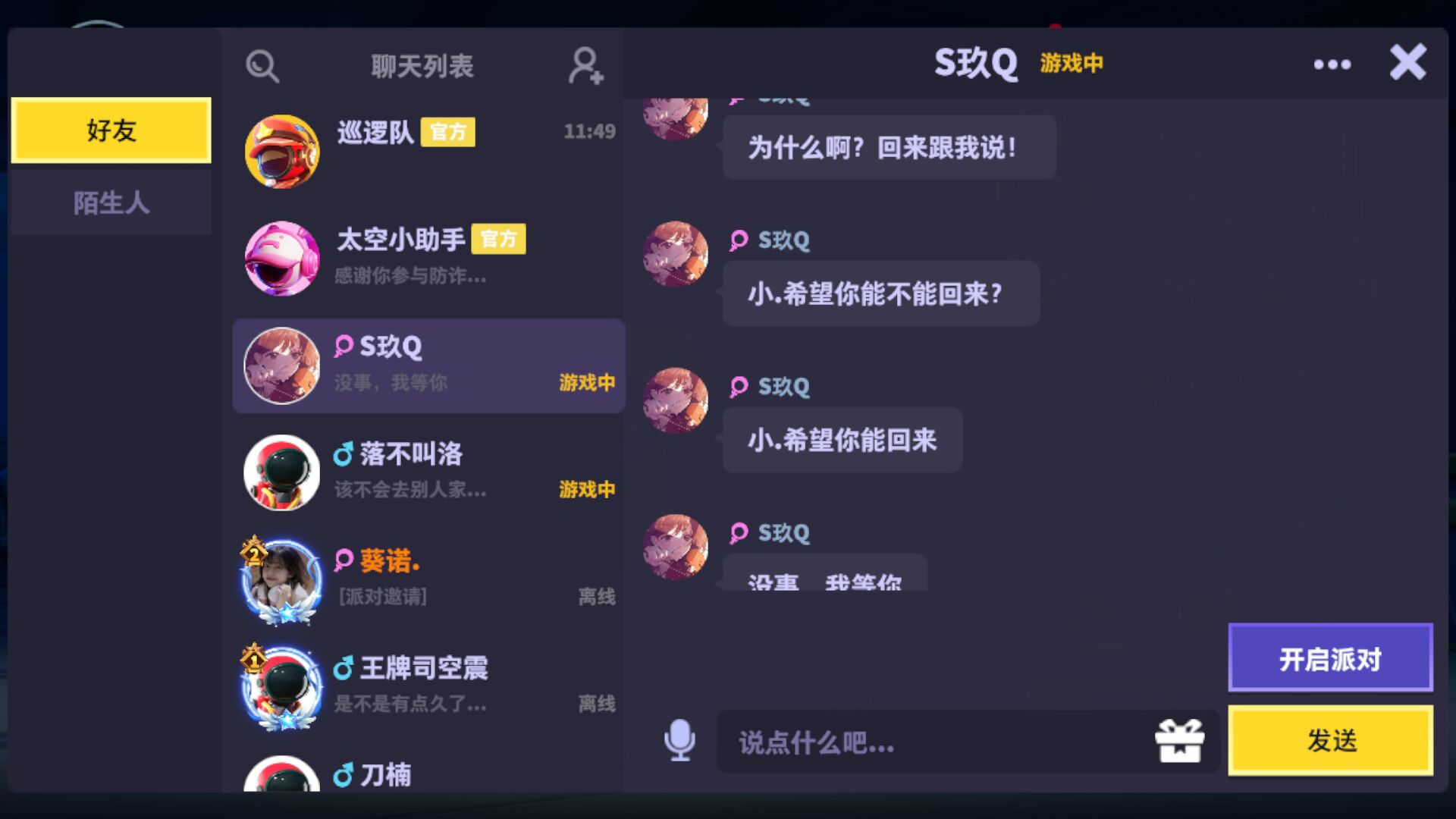Open the three-dot more options menu

pos(1332,64)
